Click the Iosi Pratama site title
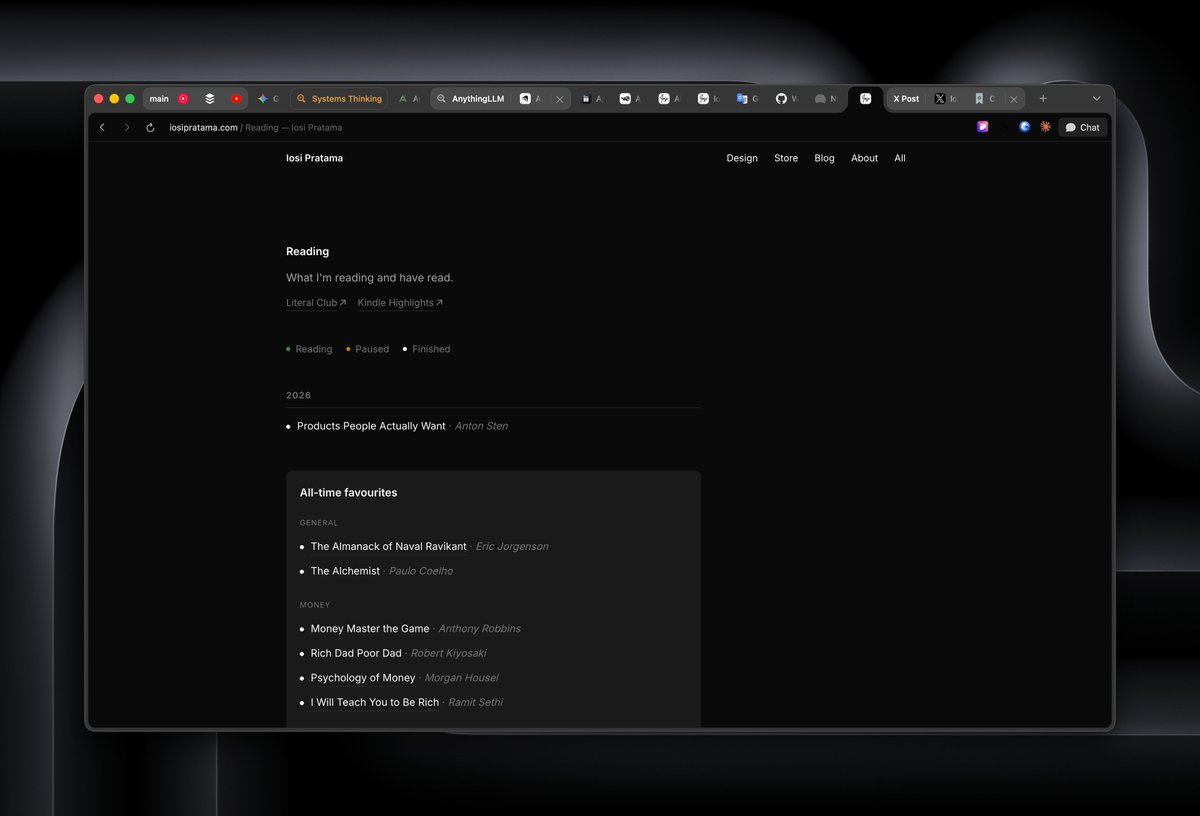This screenshot has width=1200, height=816. click(x=314, y=158)
